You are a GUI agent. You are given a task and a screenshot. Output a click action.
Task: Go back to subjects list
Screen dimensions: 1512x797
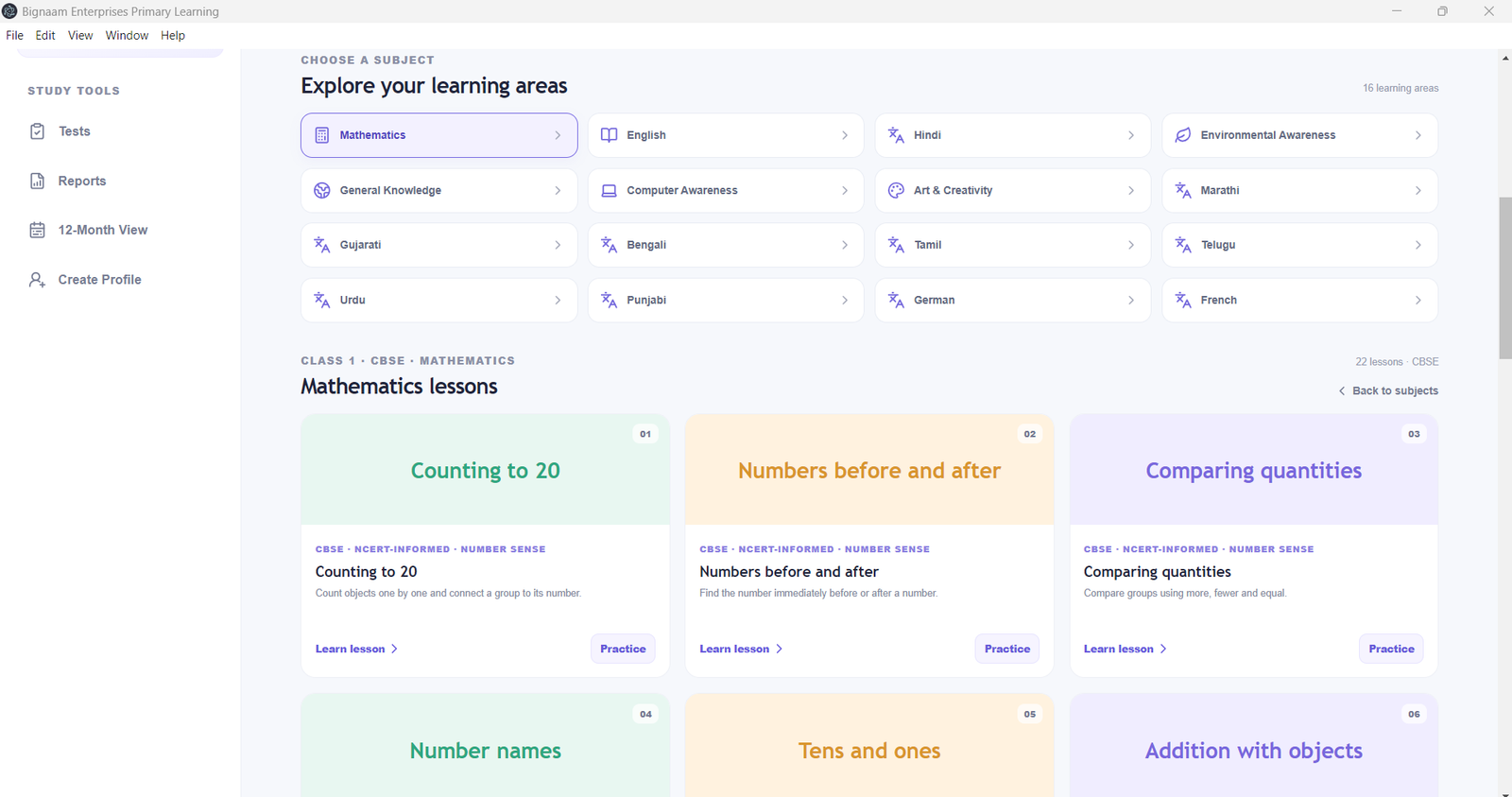pyautogui.click(x=1388, y=390)
